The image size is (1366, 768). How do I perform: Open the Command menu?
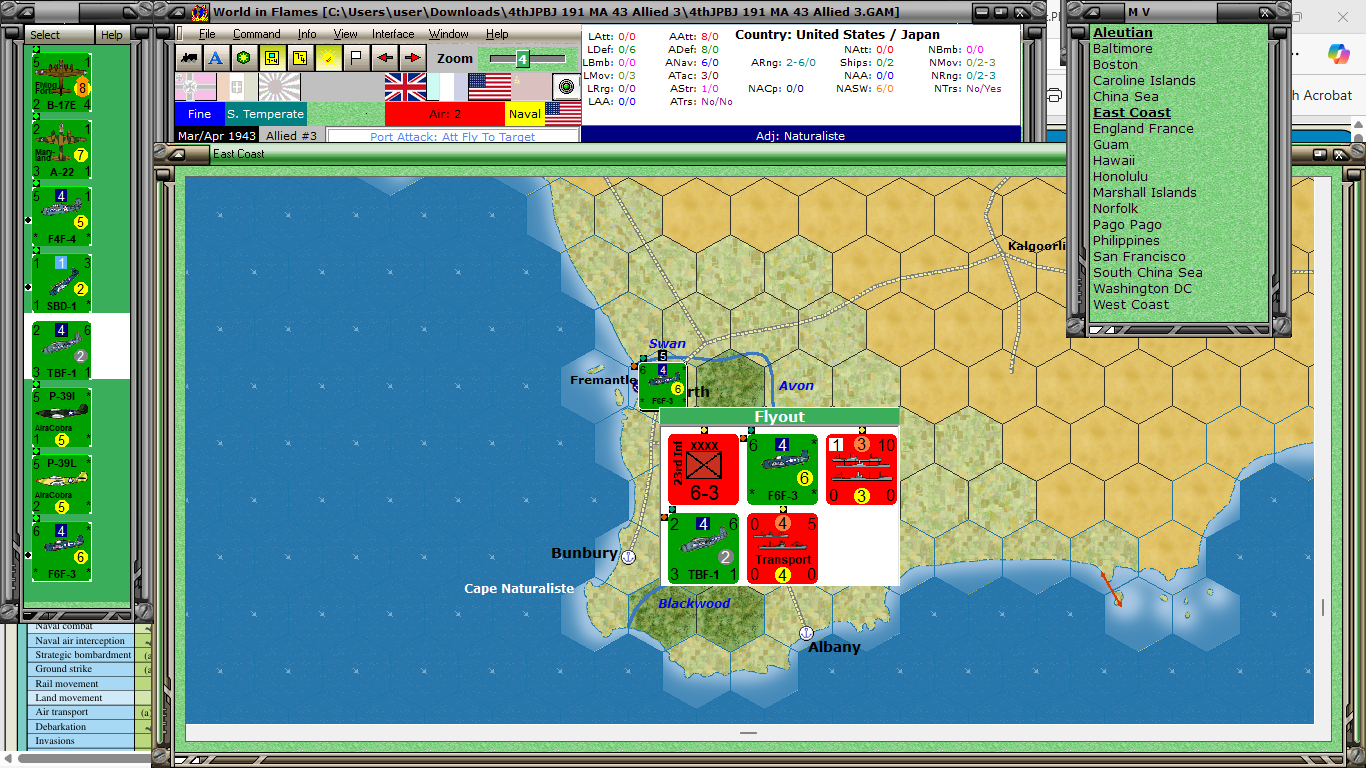257,34
